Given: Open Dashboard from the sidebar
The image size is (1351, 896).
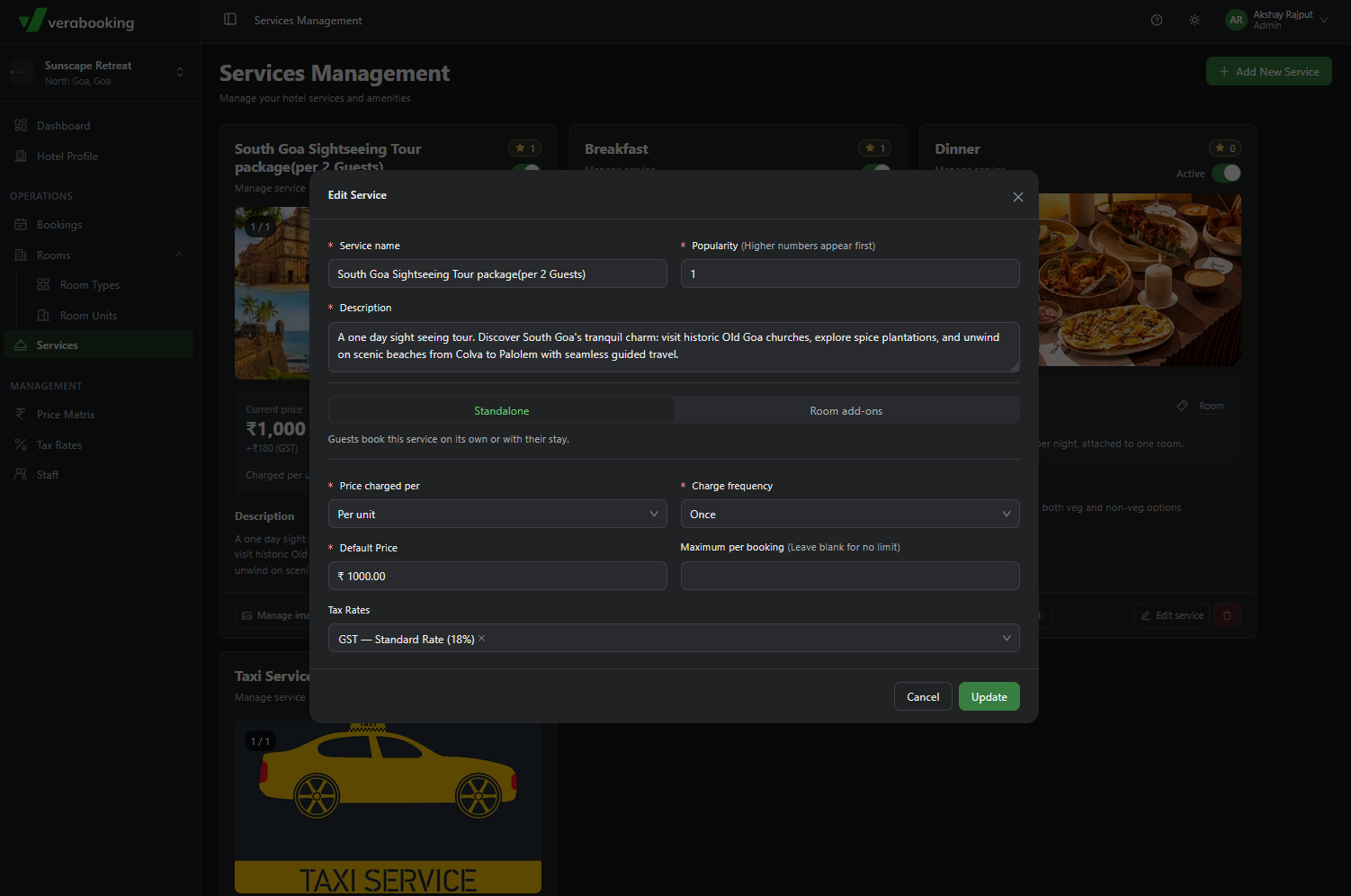Looking at the screenshot, I should (97, 126).
